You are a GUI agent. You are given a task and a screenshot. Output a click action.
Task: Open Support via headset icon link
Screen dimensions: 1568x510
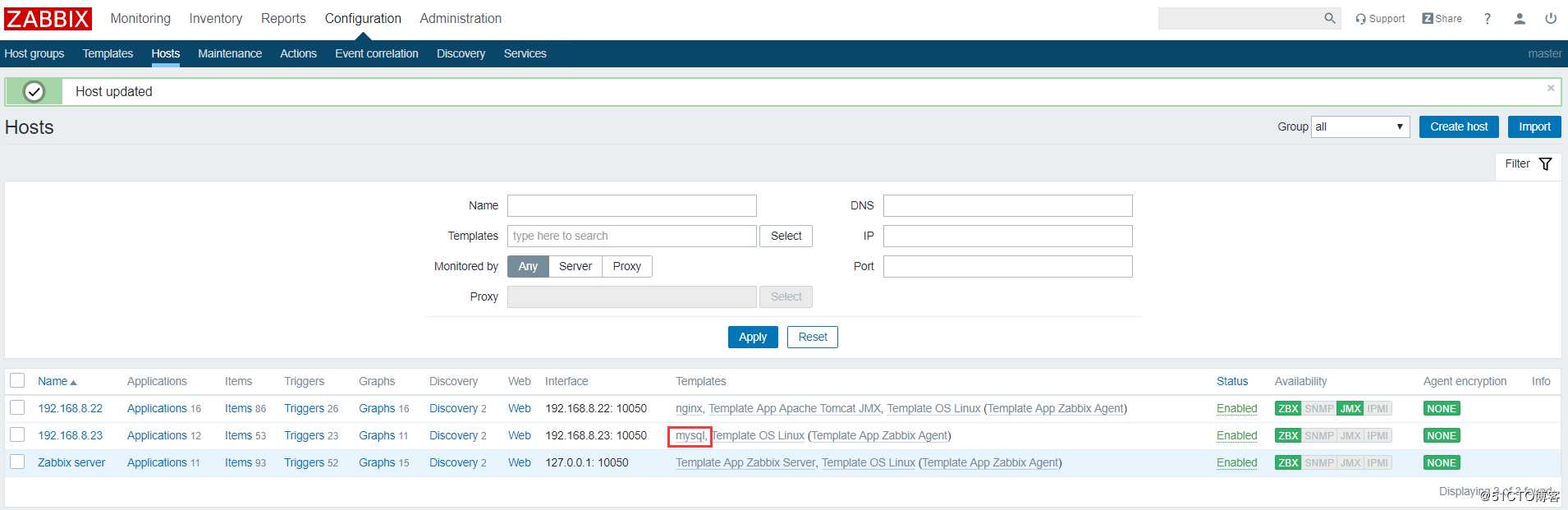coord(1380,19)
